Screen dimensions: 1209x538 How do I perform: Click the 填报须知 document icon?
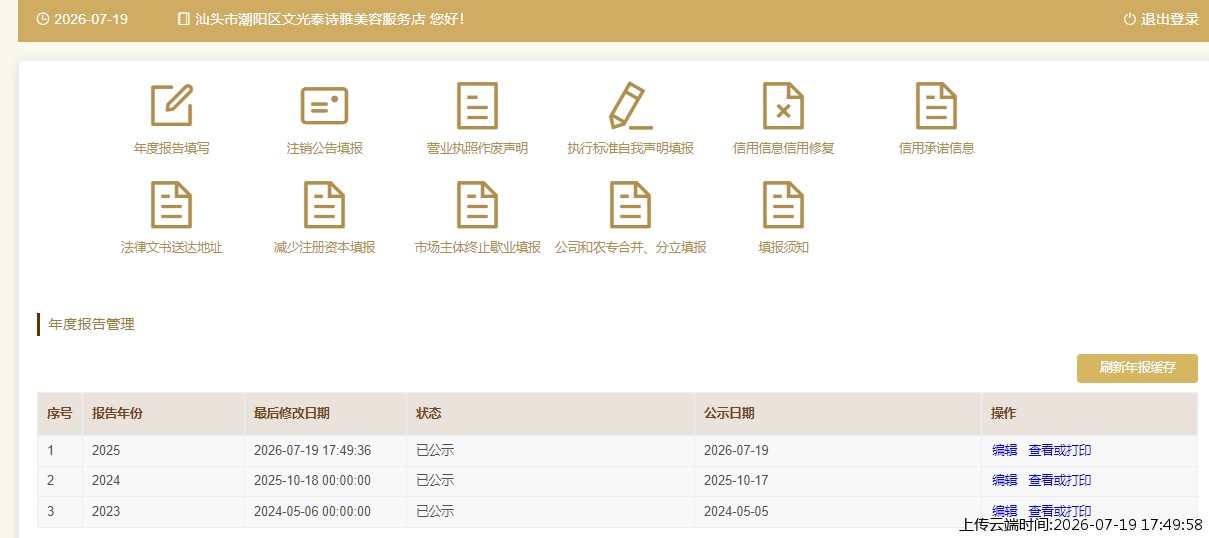pyautogui.click(x=783, y=205)
